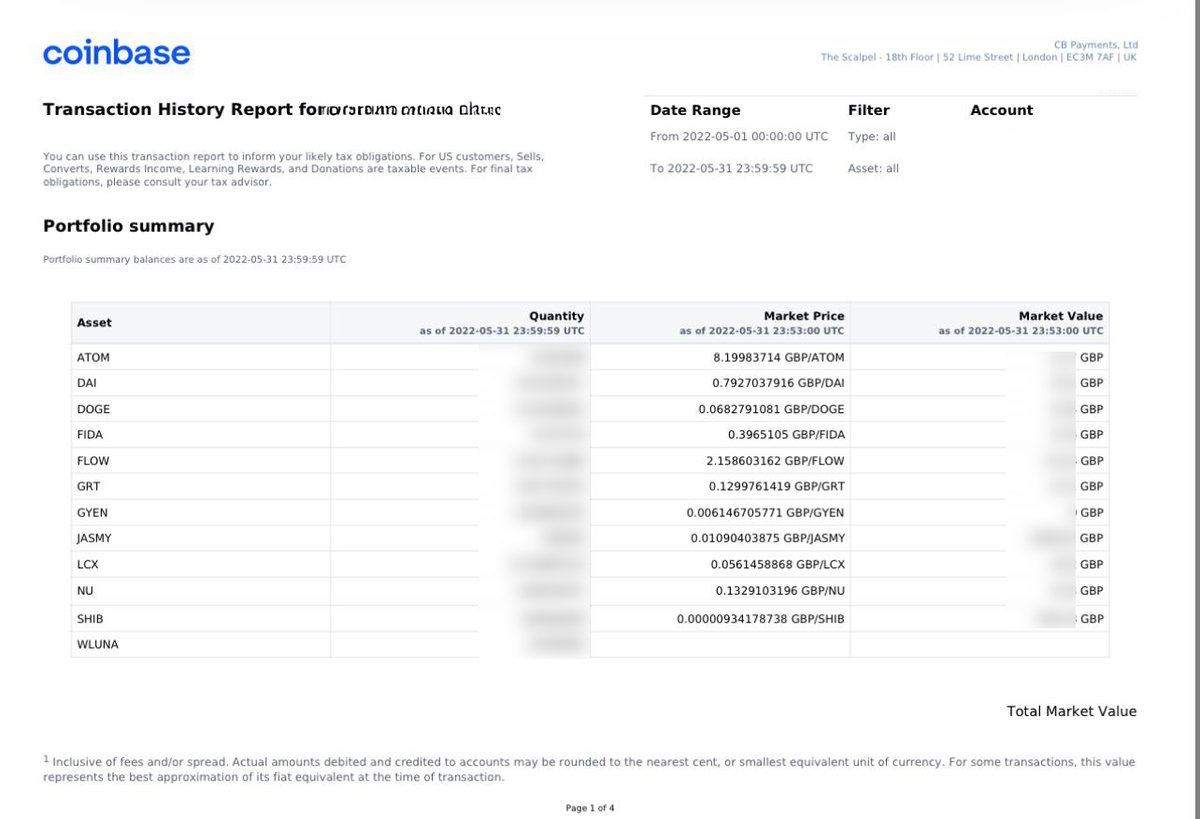The height and width of the screenshot is (819, 1200).
Task: Select the DOGE asset cell
Action: tap(200, 409)
